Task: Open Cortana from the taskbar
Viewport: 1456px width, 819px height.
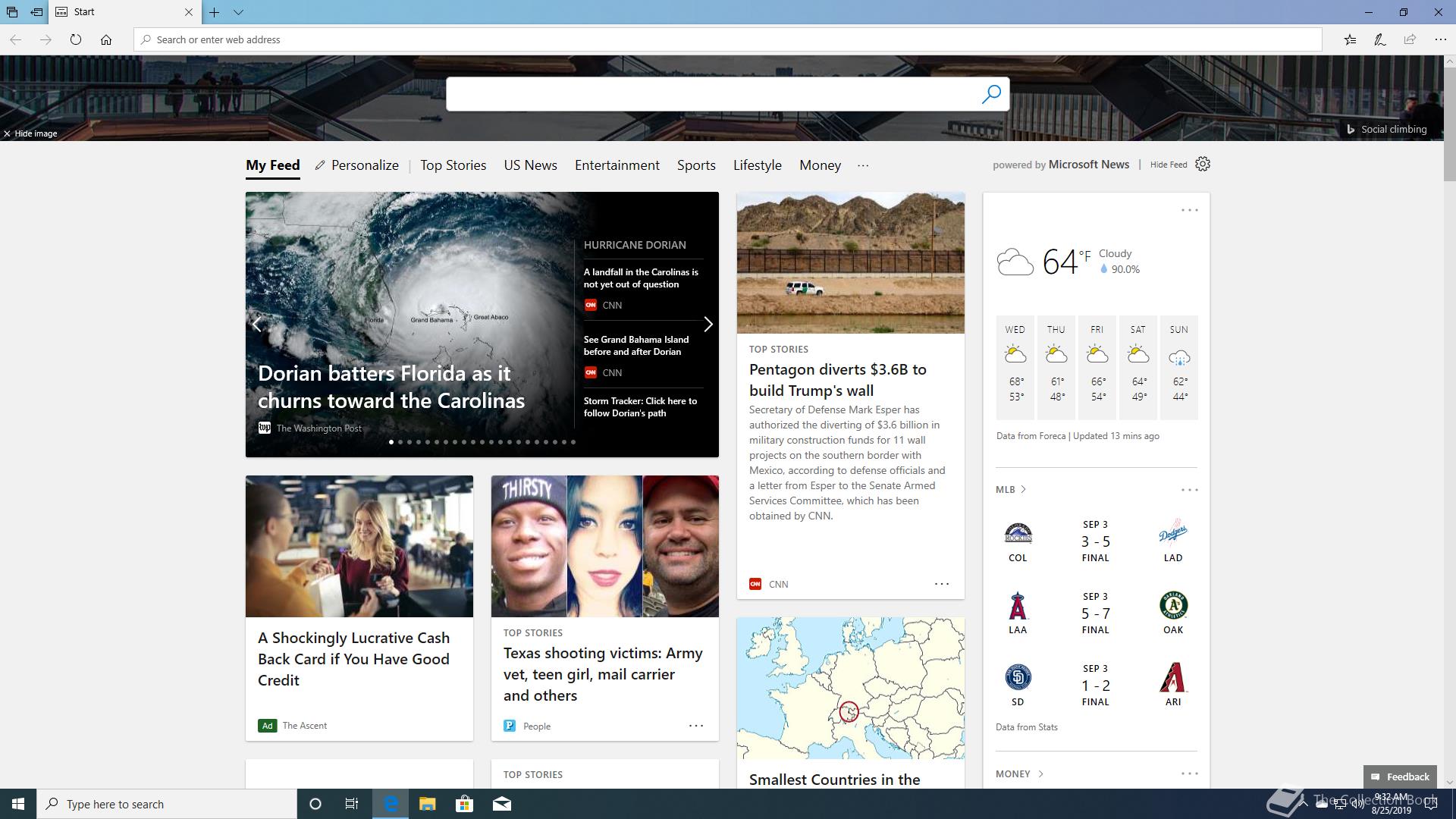Action: (315, 804)
